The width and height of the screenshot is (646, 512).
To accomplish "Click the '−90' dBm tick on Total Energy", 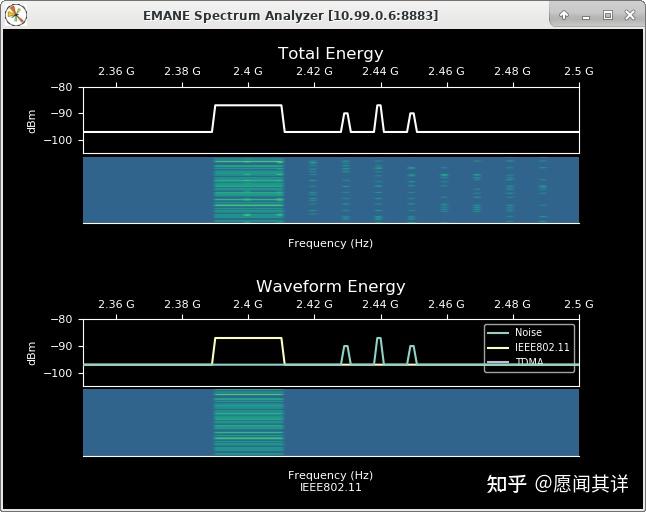I will click(61, 113).
